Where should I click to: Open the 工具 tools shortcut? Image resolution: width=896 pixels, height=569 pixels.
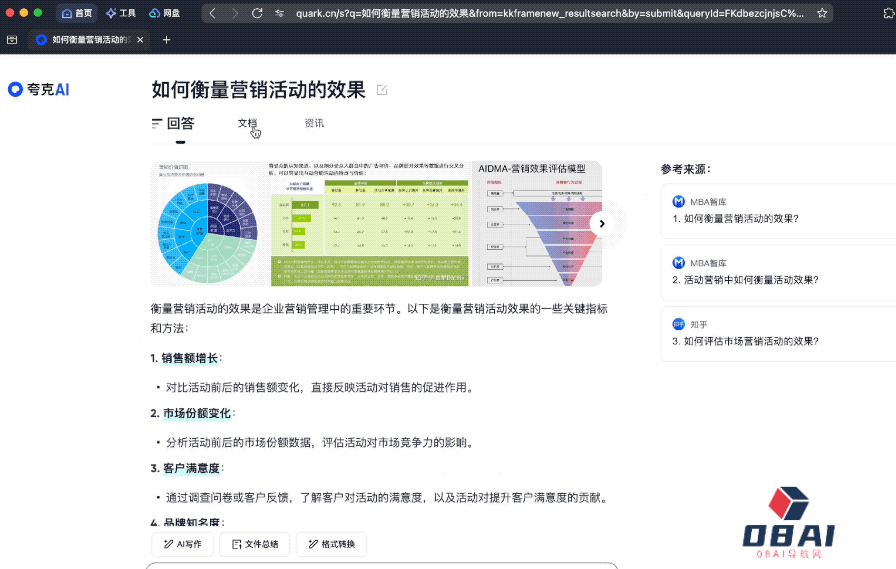click(121, 13)
